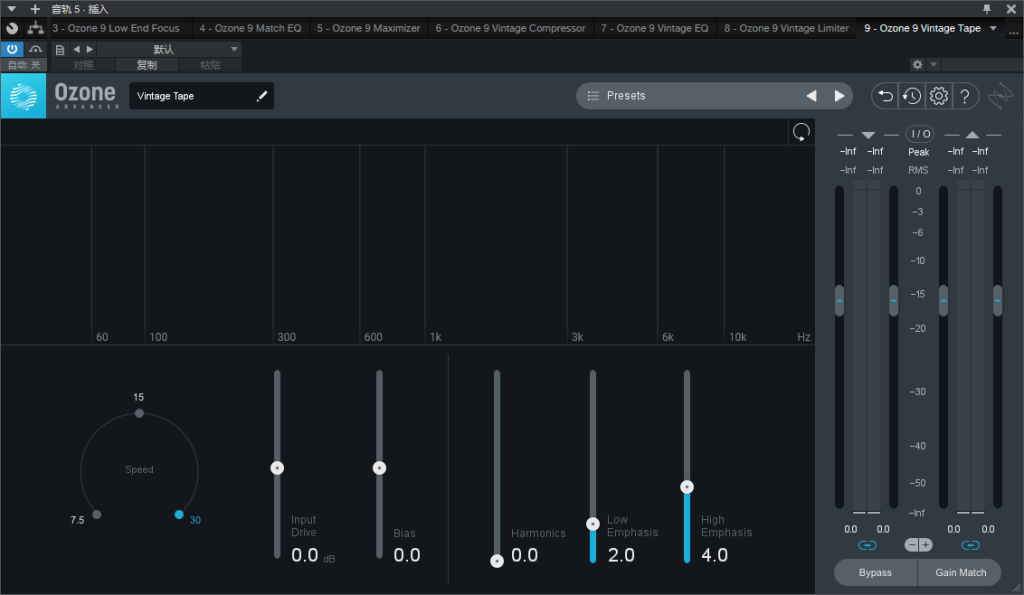Click the Harmonics slider handle
The height and width of the screenshot is (595, 1024).
click(x=497, y=561)
